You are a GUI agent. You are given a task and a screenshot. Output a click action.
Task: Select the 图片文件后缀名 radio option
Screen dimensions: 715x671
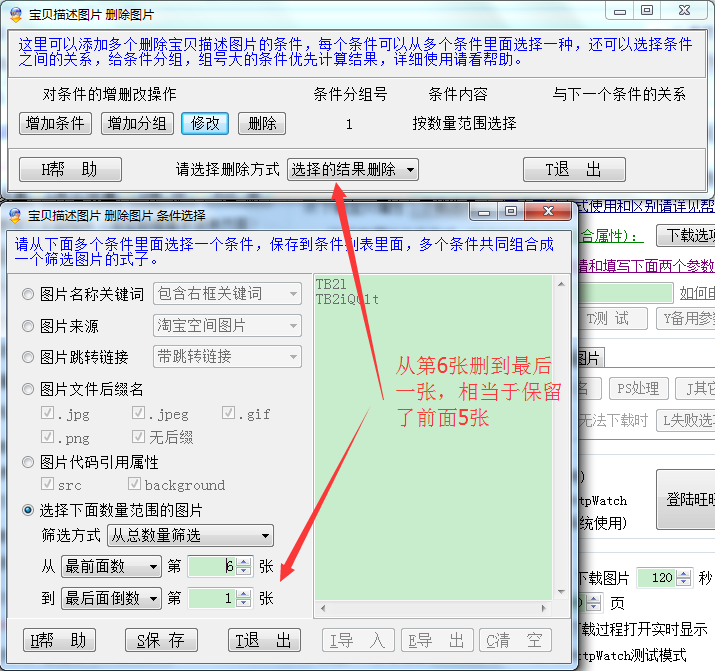pos(28,389)
